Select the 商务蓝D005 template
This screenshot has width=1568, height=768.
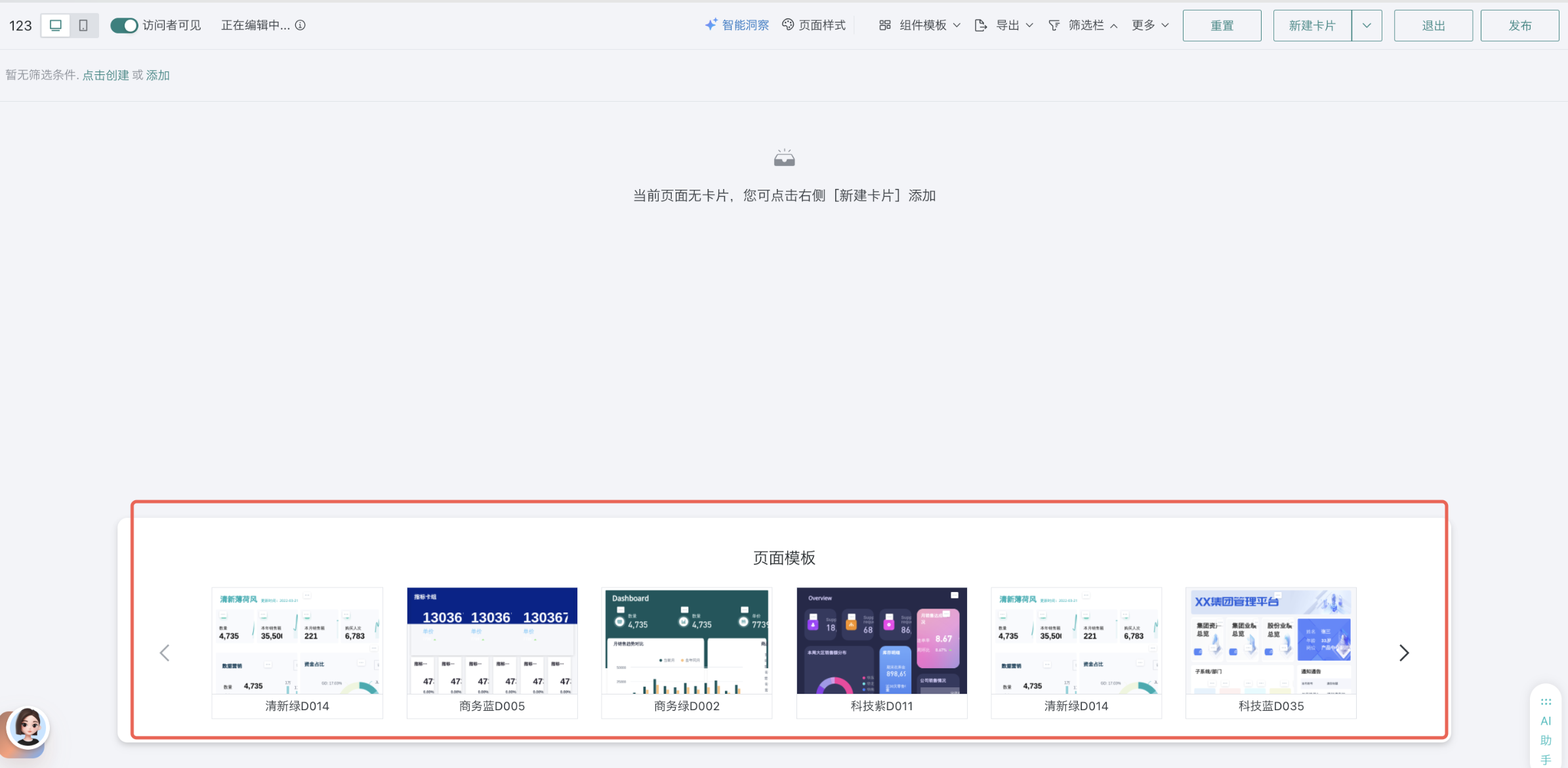tap(492, 652)
